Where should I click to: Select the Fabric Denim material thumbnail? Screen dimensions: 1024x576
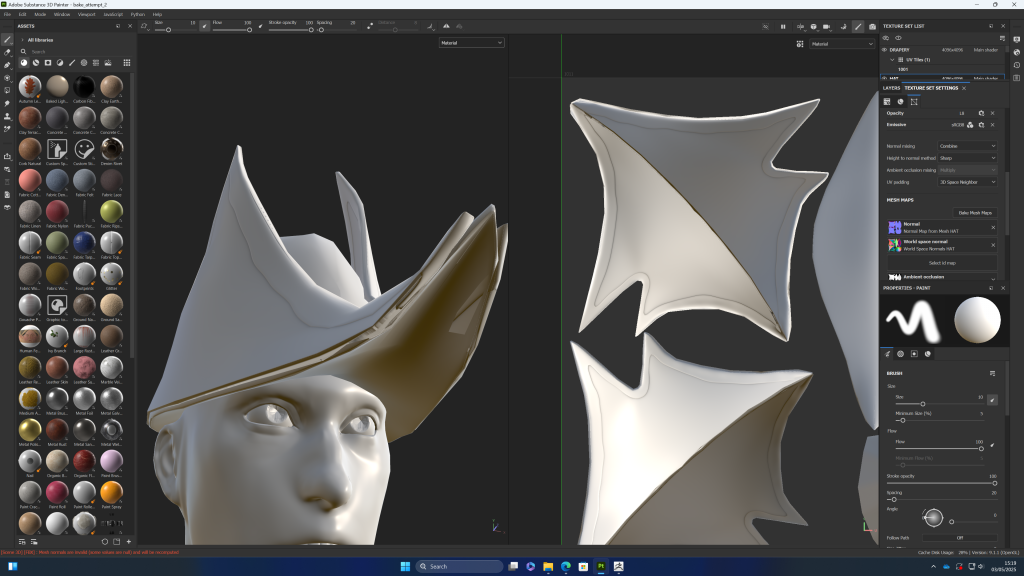pos(57,182)
